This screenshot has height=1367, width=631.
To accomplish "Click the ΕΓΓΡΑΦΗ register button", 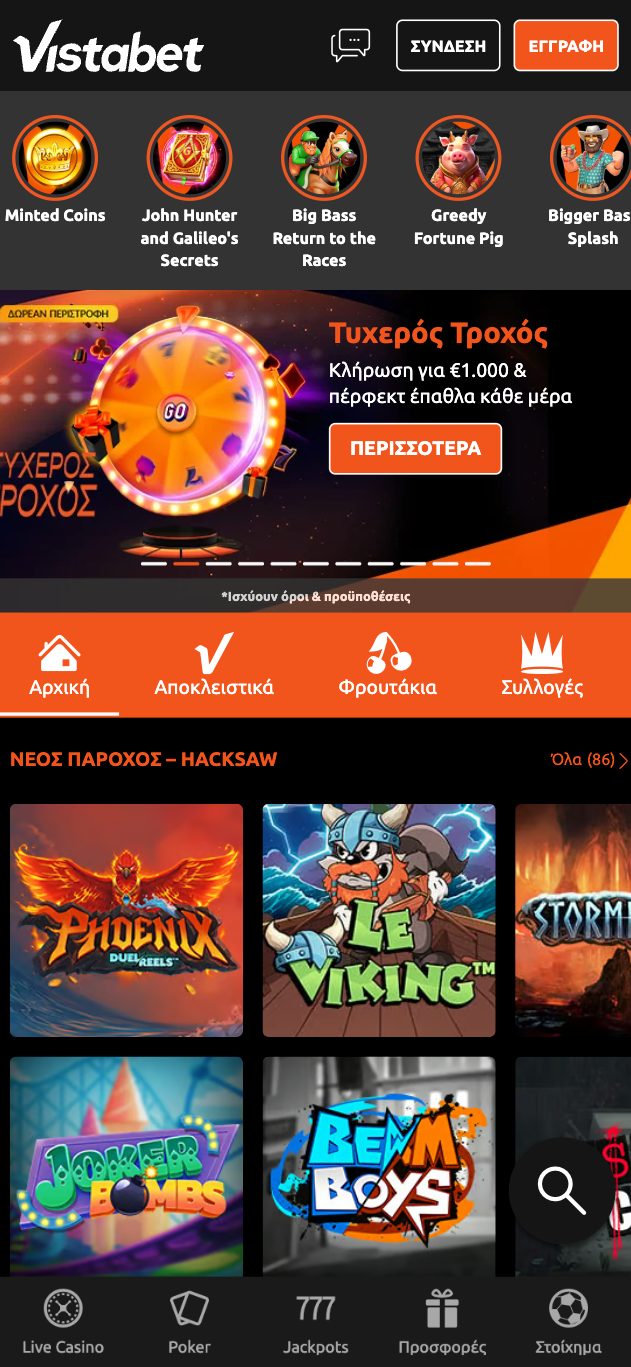I will pos(566,46).
